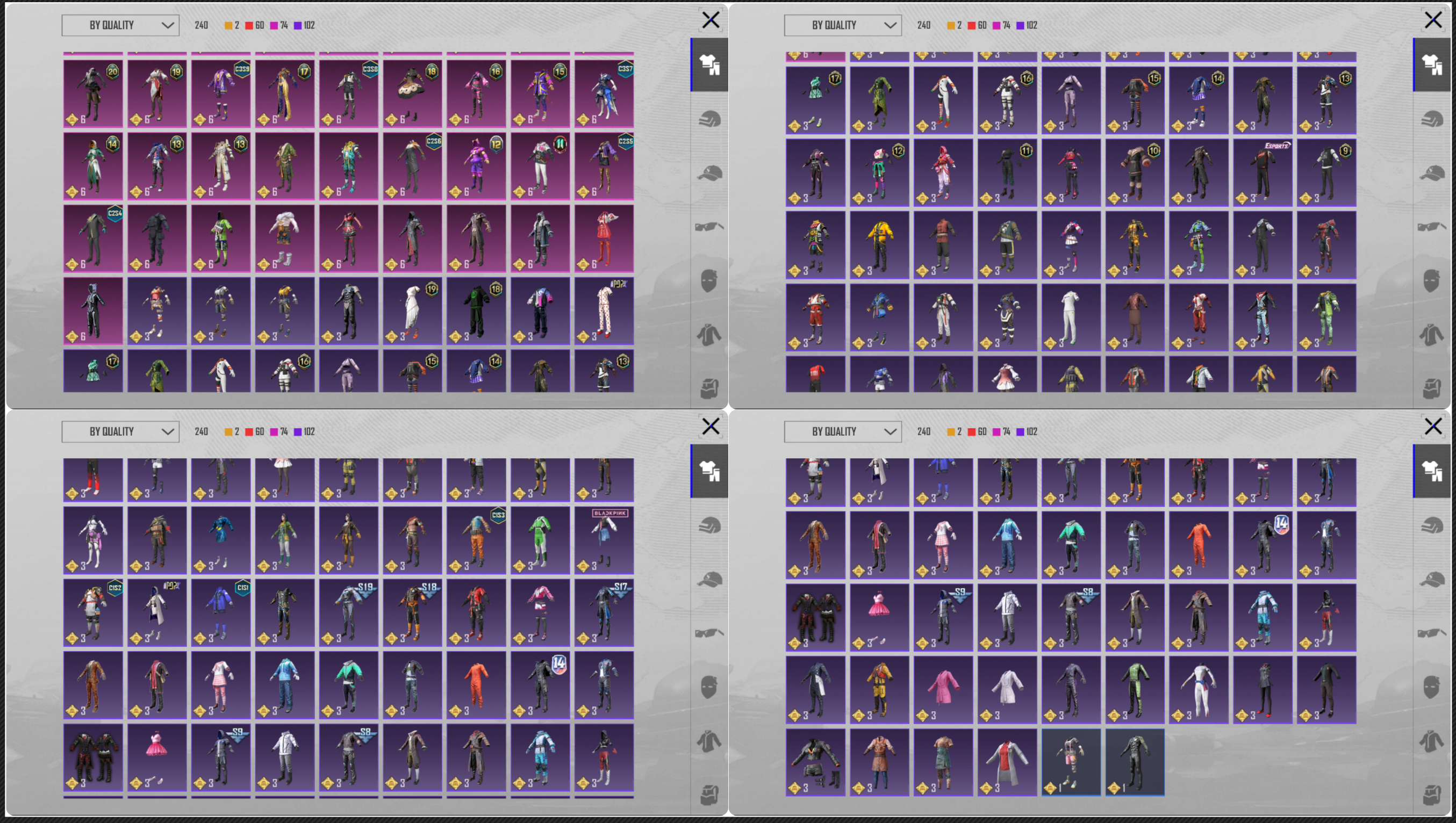1456x823 pixels.
Task: Show glasses items in the top-left panel
Action: point(709,227)
